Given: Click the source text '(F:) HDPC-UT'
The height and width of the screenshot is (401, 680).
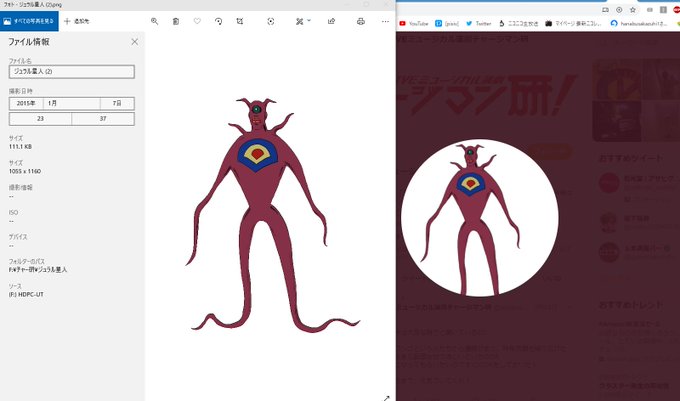Looking at the screenshot, I should click(26, 295).
